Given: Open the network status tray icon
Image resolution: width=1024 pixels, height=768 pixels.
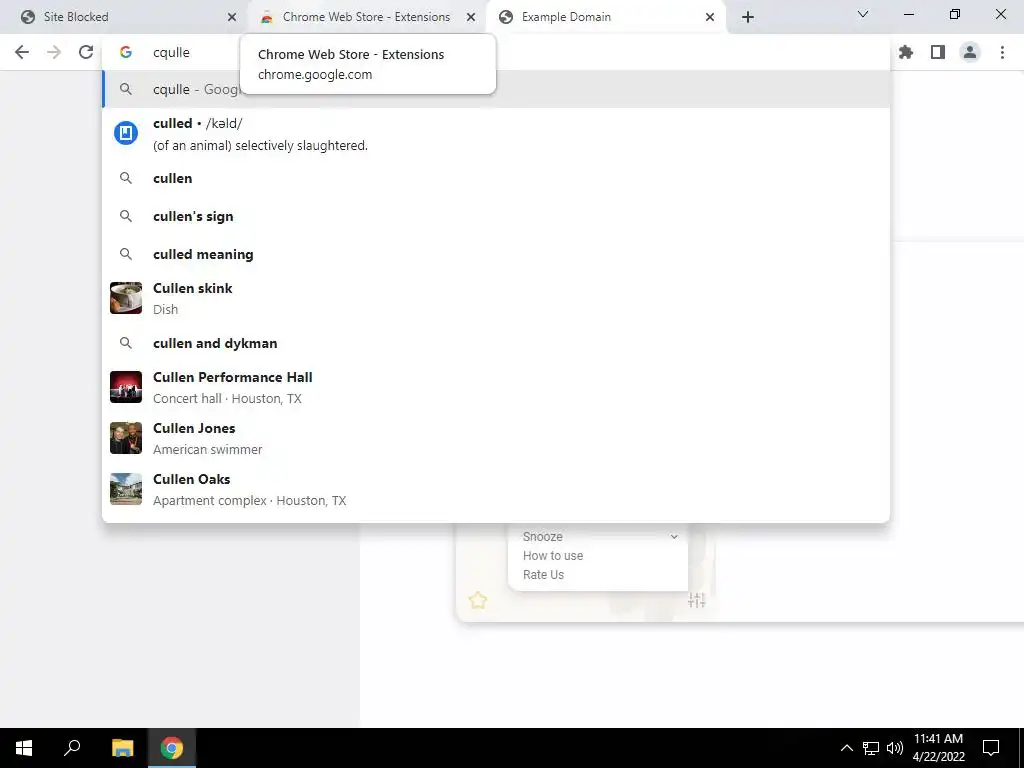Looking at the screenshot, I should coord(871,748).
